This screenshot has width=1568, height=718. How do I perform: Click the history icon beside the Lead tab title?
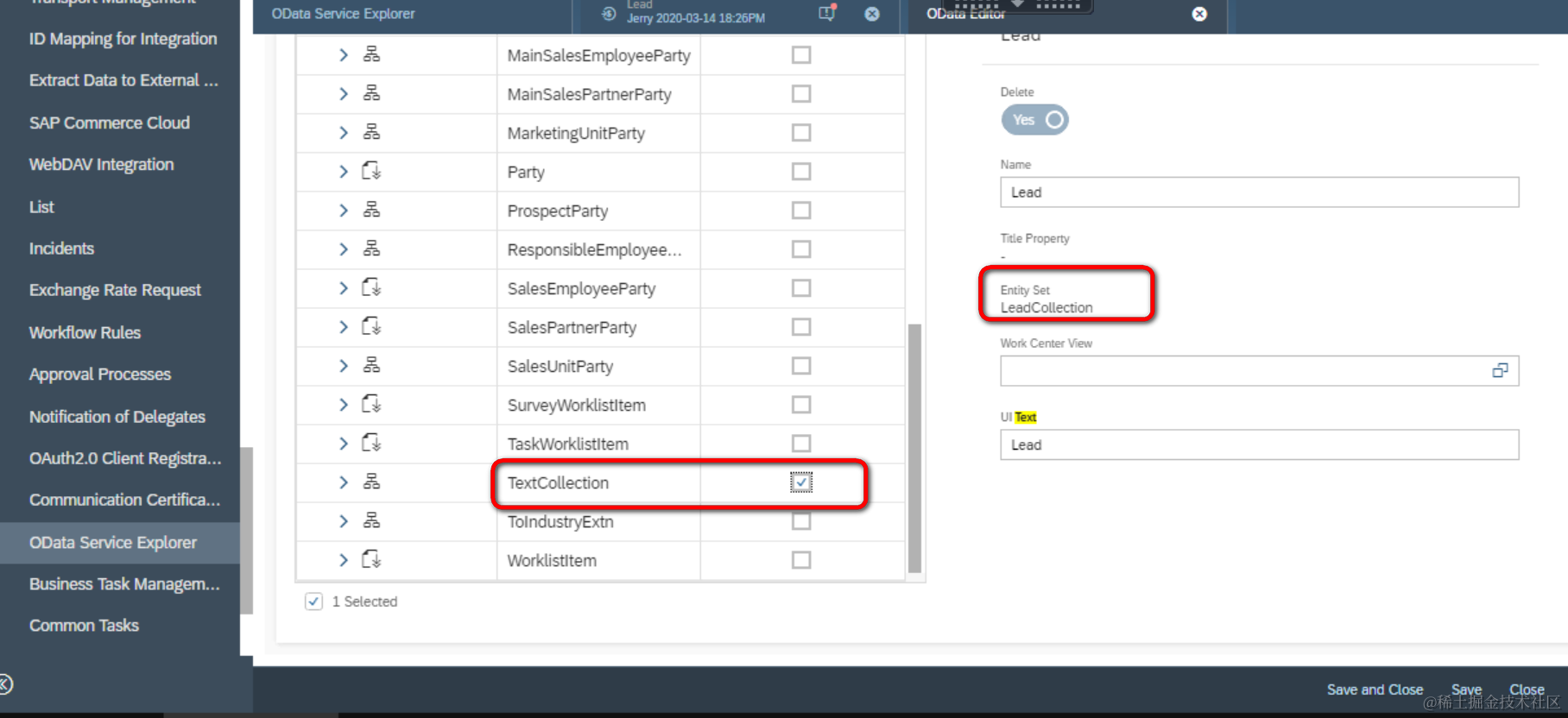pyautogui.click(x=609, y=14)
